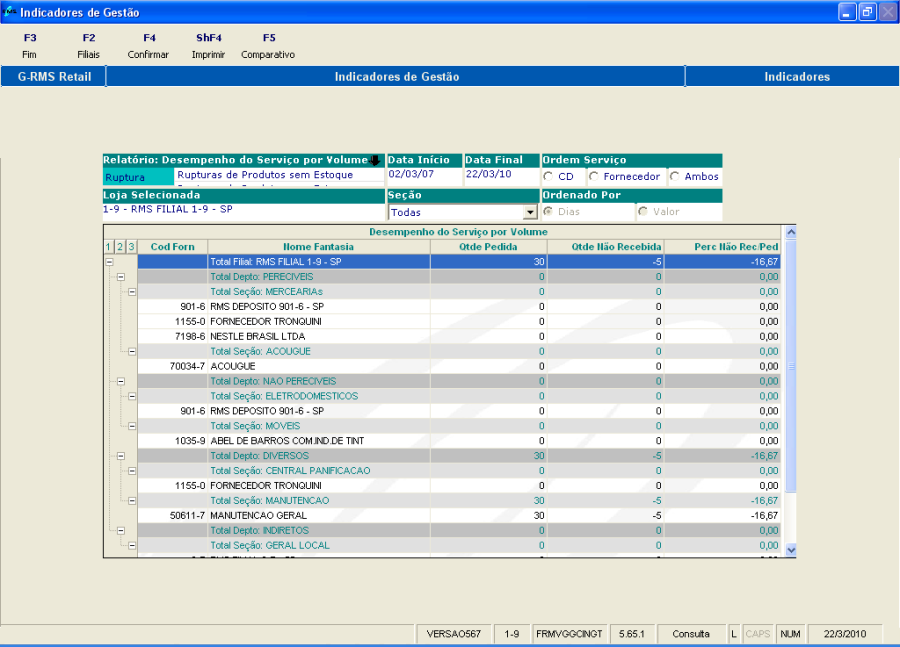The width and height of the screenshot is (900, 647).
Task: Collapse Total Seção: MOVEIS node
Action: coord(132,426)
